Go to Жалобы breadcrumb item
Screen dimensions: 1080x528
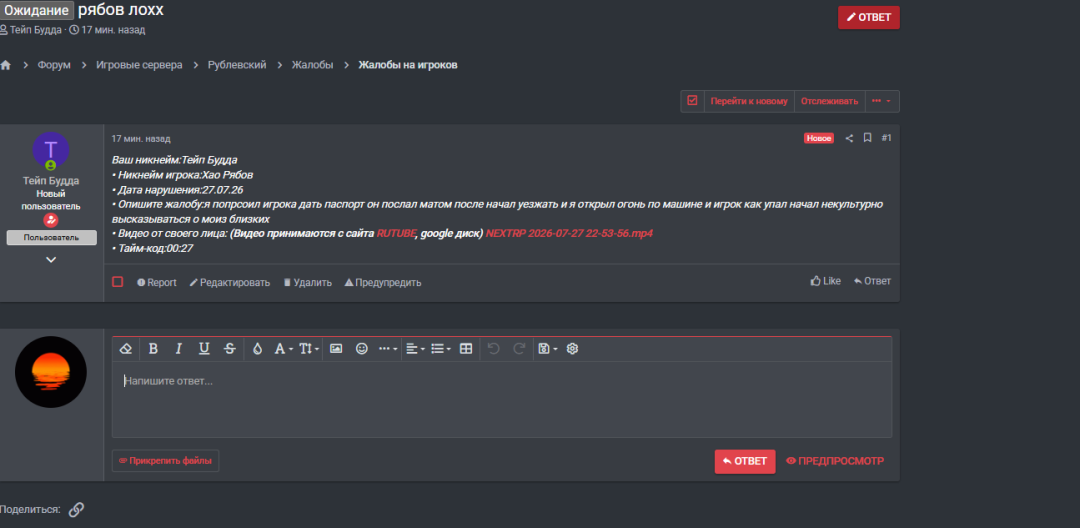coord(313,65)
